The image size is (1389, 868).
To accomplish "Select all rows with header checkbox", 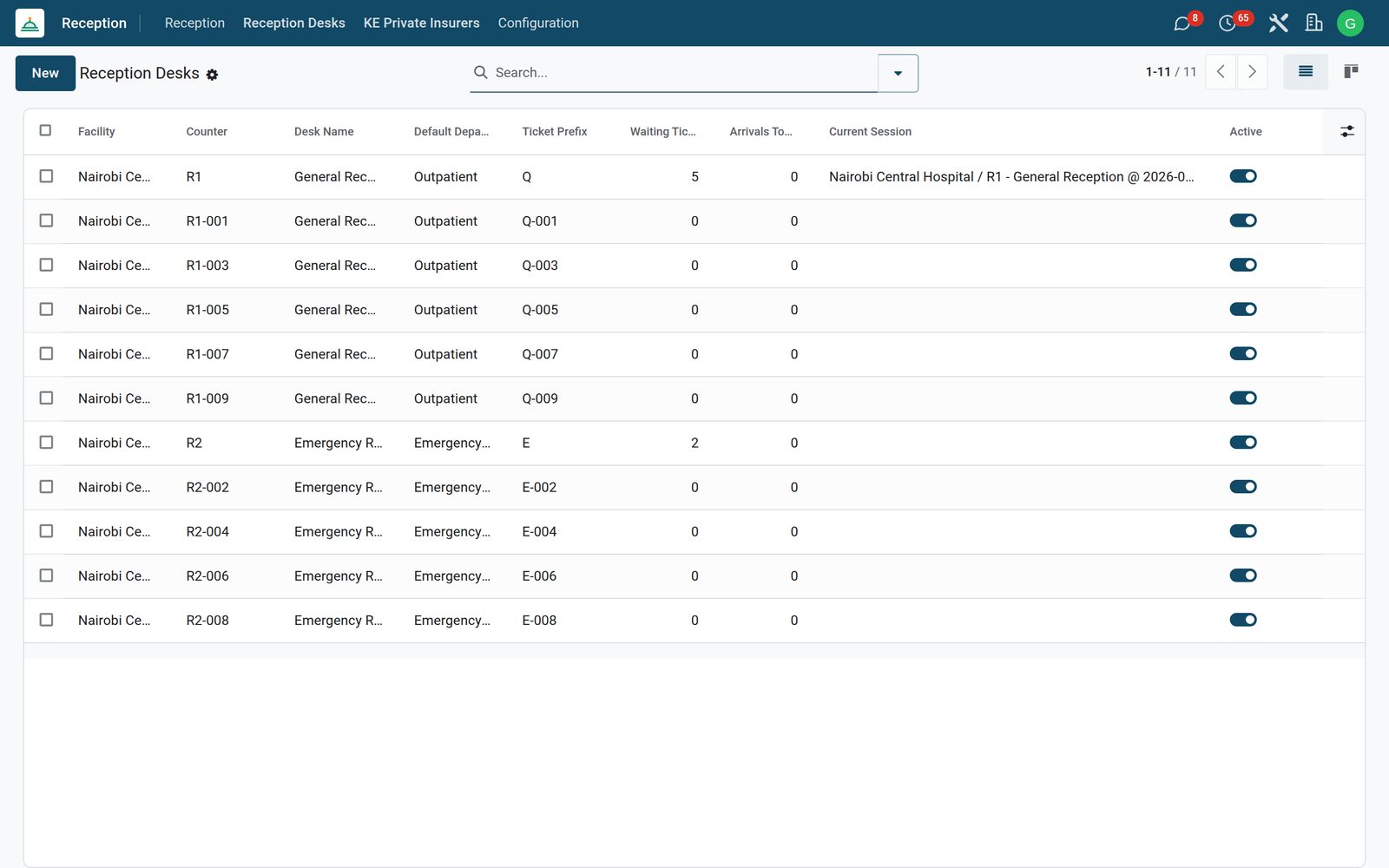I will pos(46,130).
